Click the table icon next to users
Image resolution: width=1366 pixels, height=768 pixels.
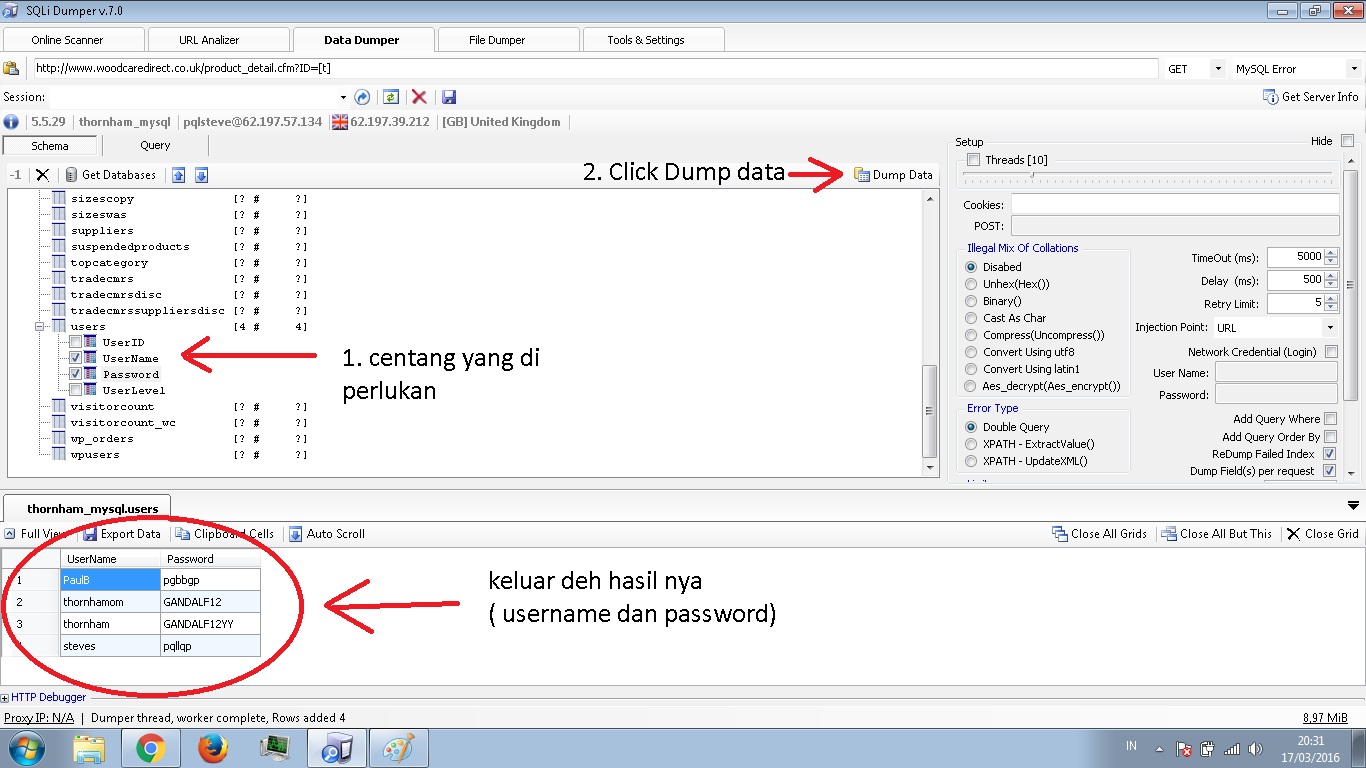click(x=59, y=327)
